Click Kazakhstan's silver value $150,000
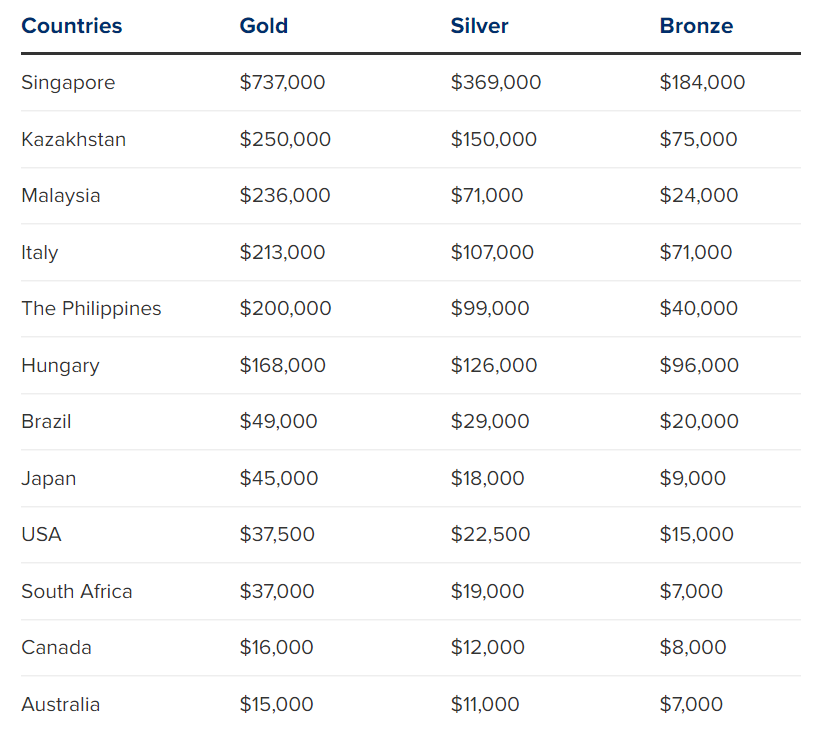This screenshot has width=819, height=736. click(x=494, y=139)
